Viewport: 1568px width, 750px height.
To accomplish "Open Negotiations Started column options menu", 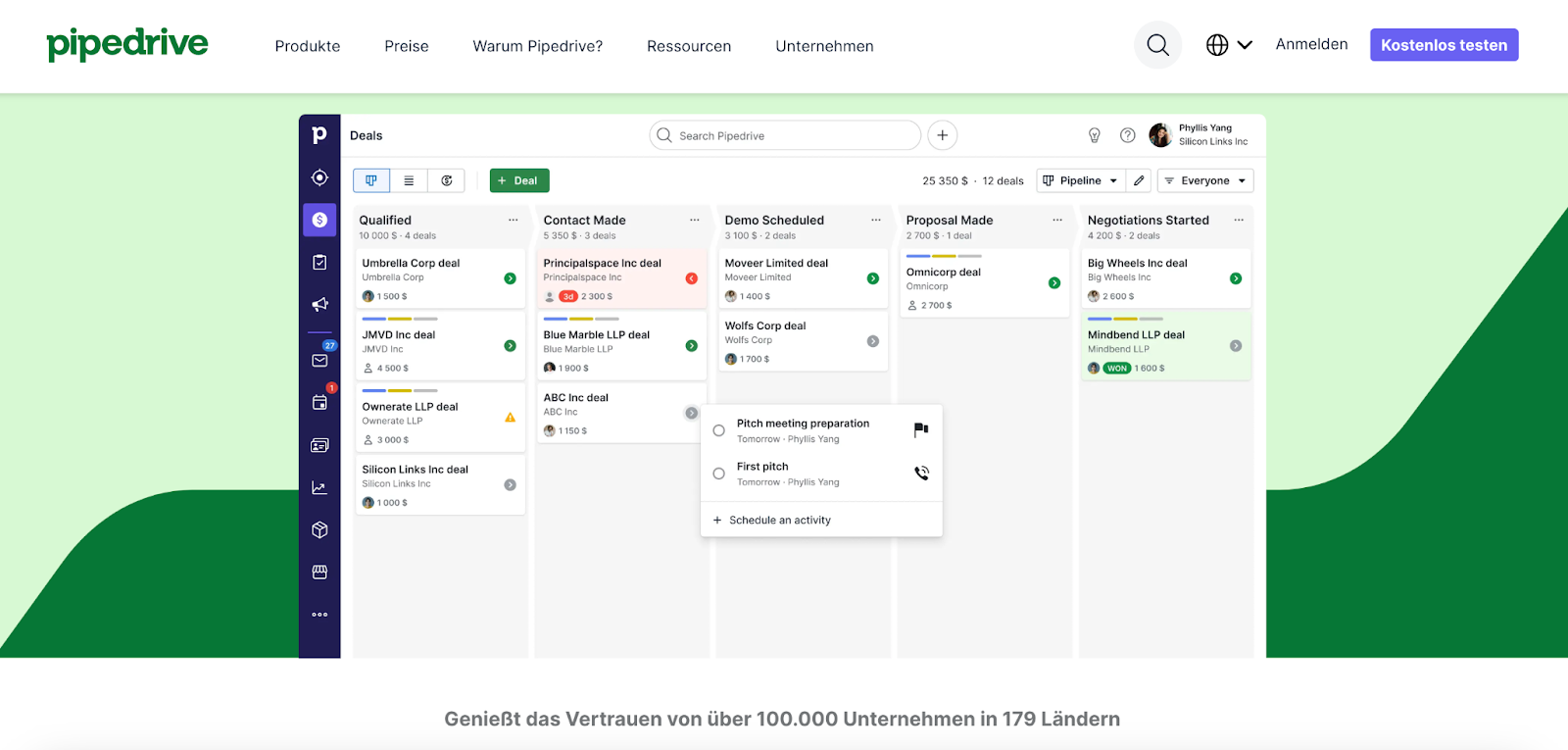I will (x=1239, y=220).
